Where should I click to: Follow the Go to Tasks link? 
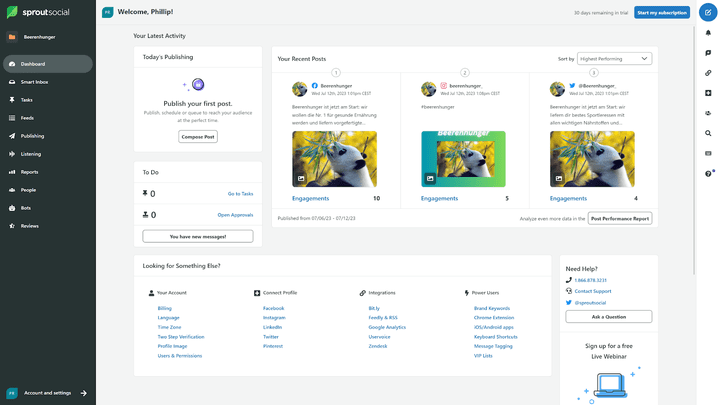(241, 194)
